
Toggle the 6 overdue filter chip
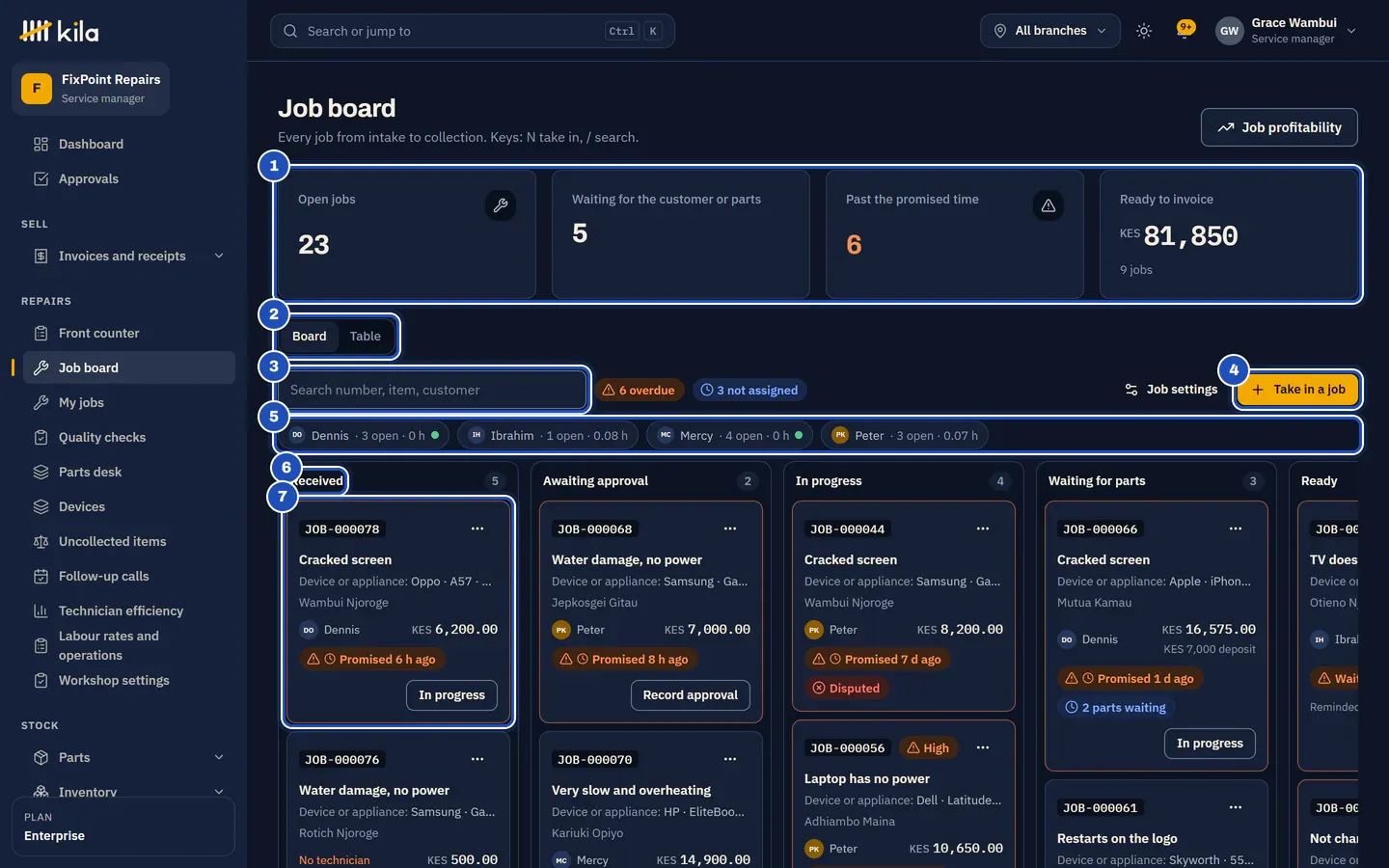(639, 391)
